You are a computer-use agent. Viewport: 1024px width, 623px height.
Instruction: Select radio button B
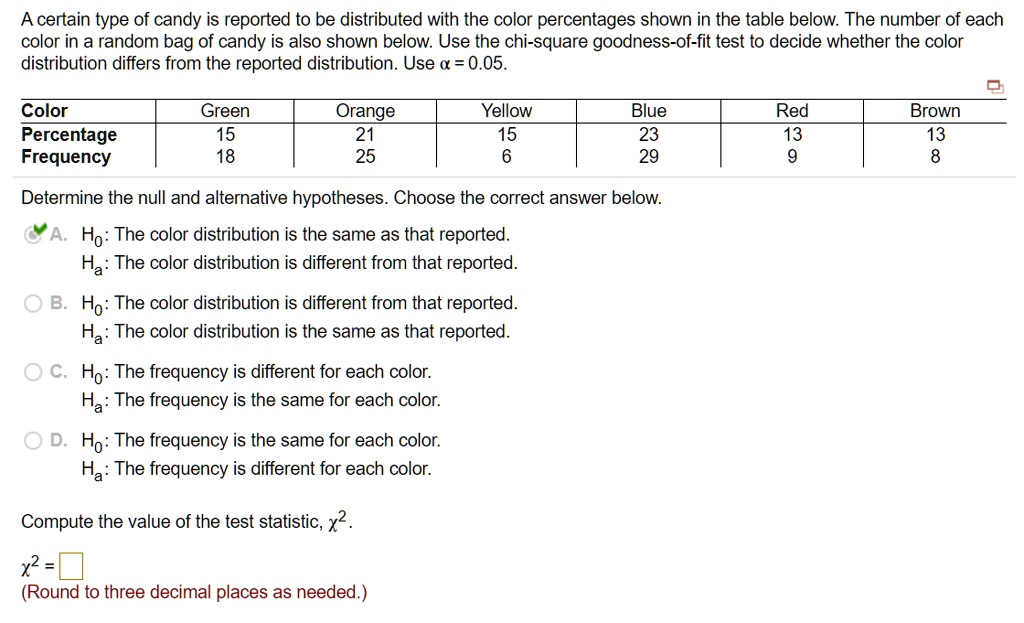pos(31,303)
